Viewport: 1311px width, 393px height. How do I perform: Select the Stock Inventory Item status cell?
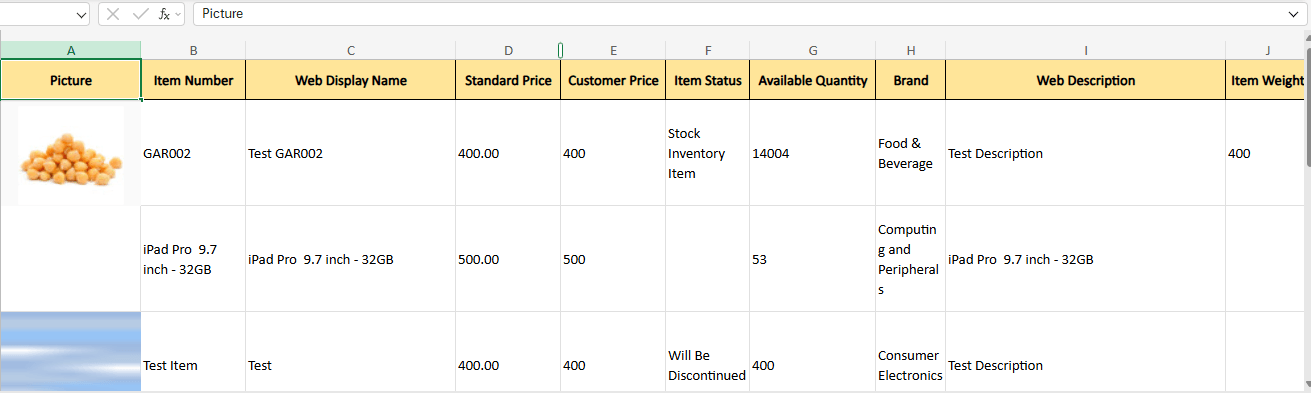pos(707,153)
